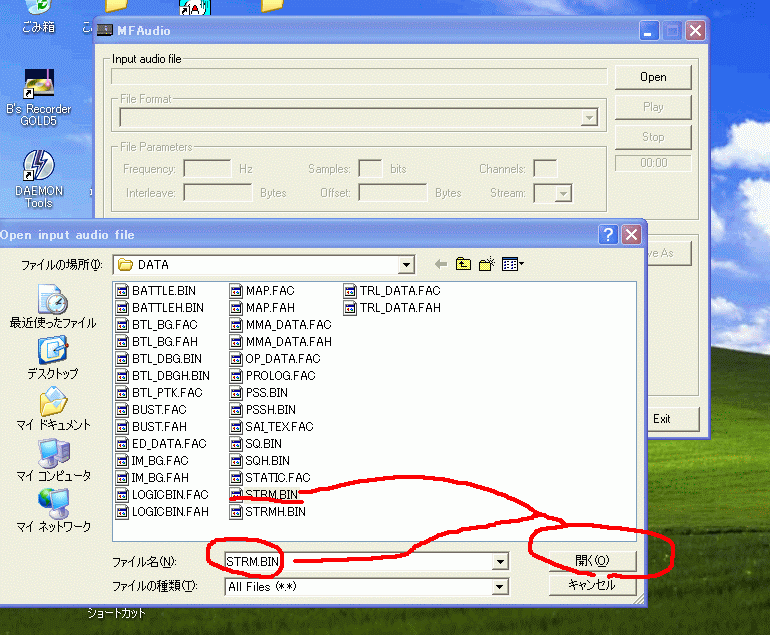Click the Create New Folder icon
Screen dimensions: 770x635
(487, 265)
